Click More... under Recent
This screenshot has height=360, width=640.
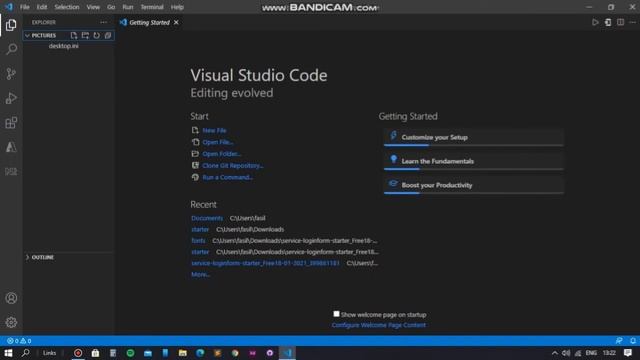tap(200, 275)
